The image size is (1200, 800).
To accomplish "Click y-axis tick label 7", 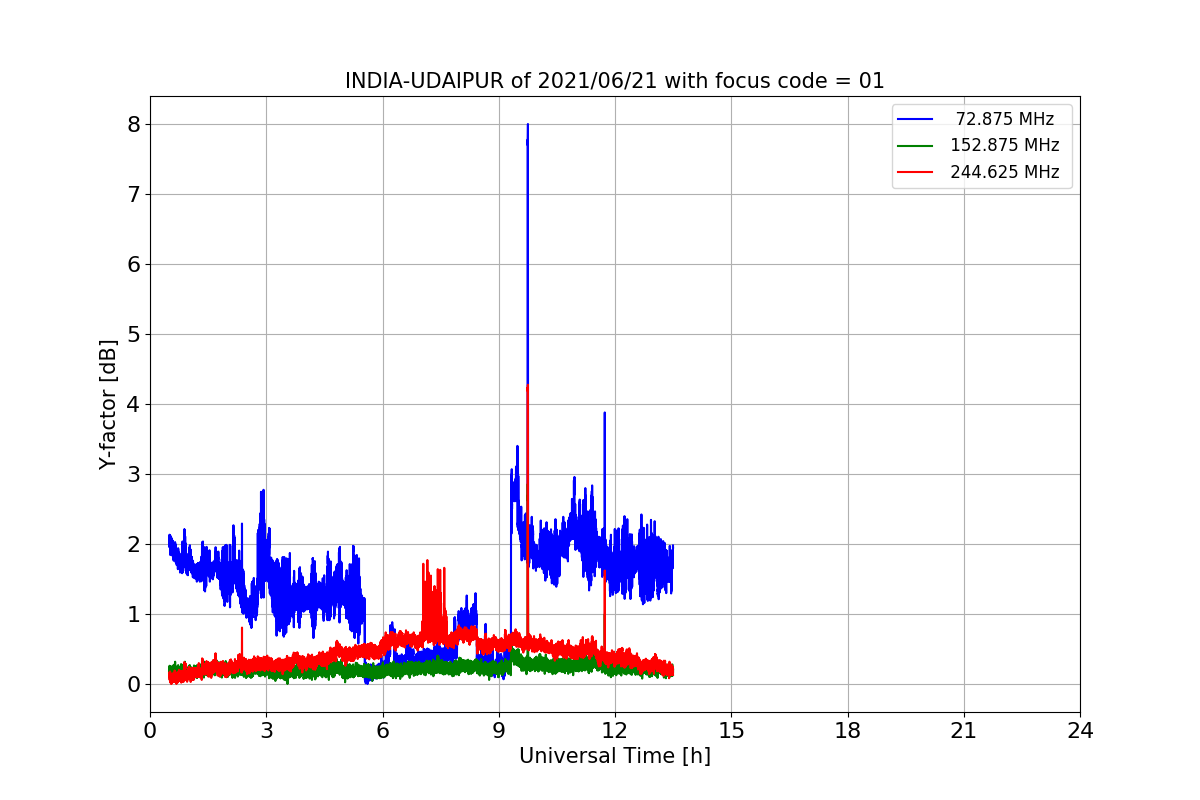I will [x=133, y=194].
